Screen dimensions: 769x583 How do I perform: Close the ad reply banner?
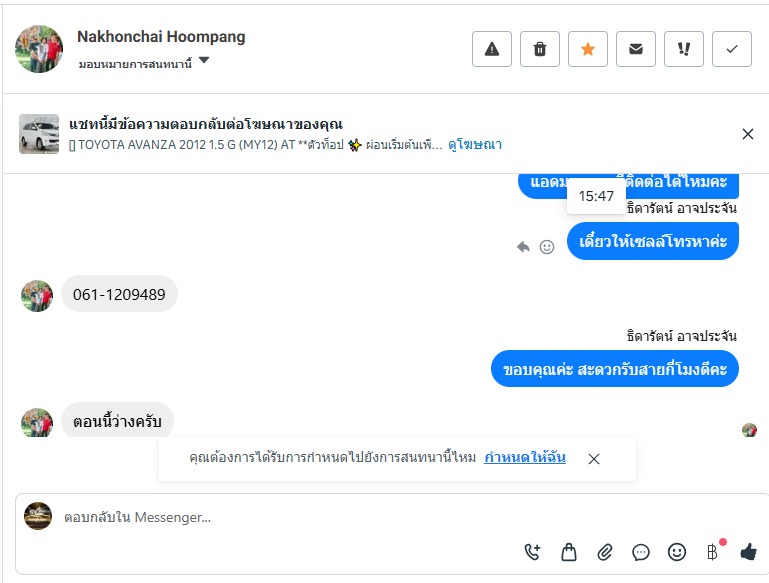coord(748,134)
